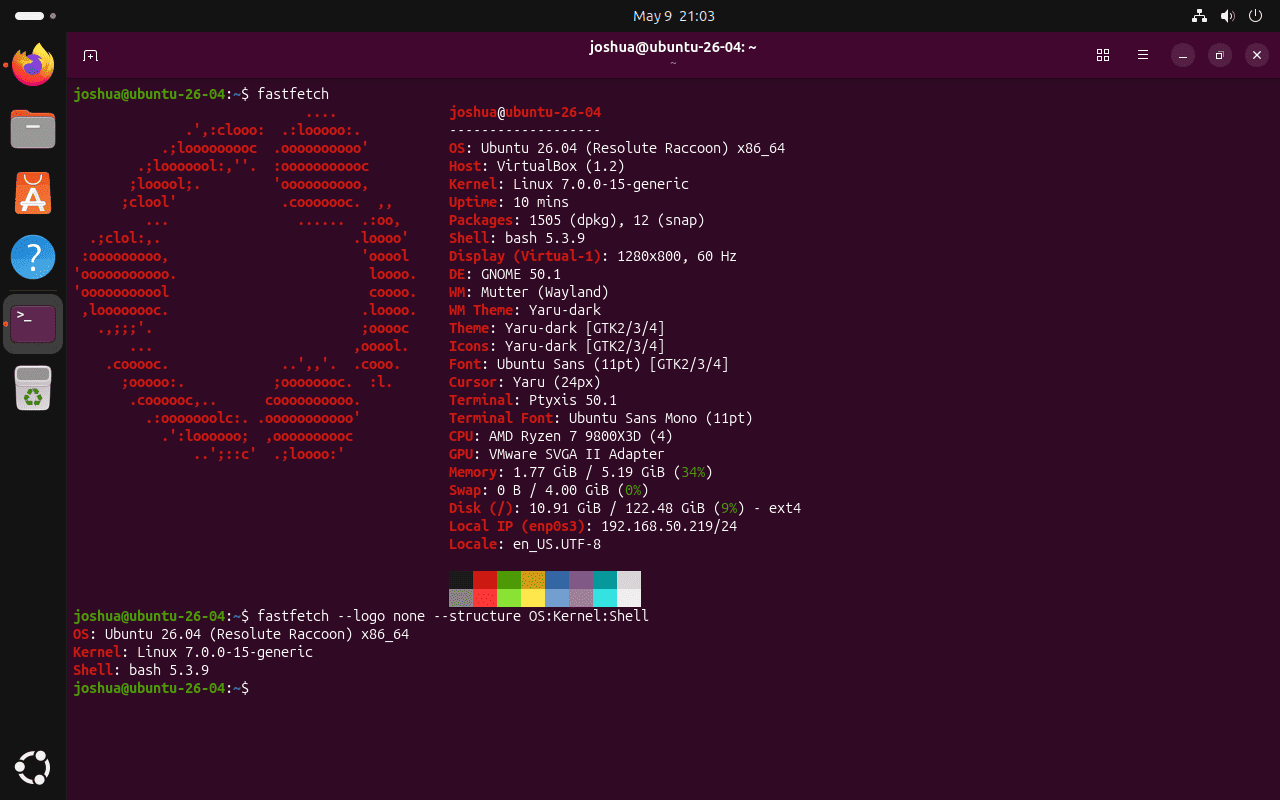This screenshot has height=800, width=1280.
Task: Launch Firefox from the dock
Action: (x=33, y=65)
